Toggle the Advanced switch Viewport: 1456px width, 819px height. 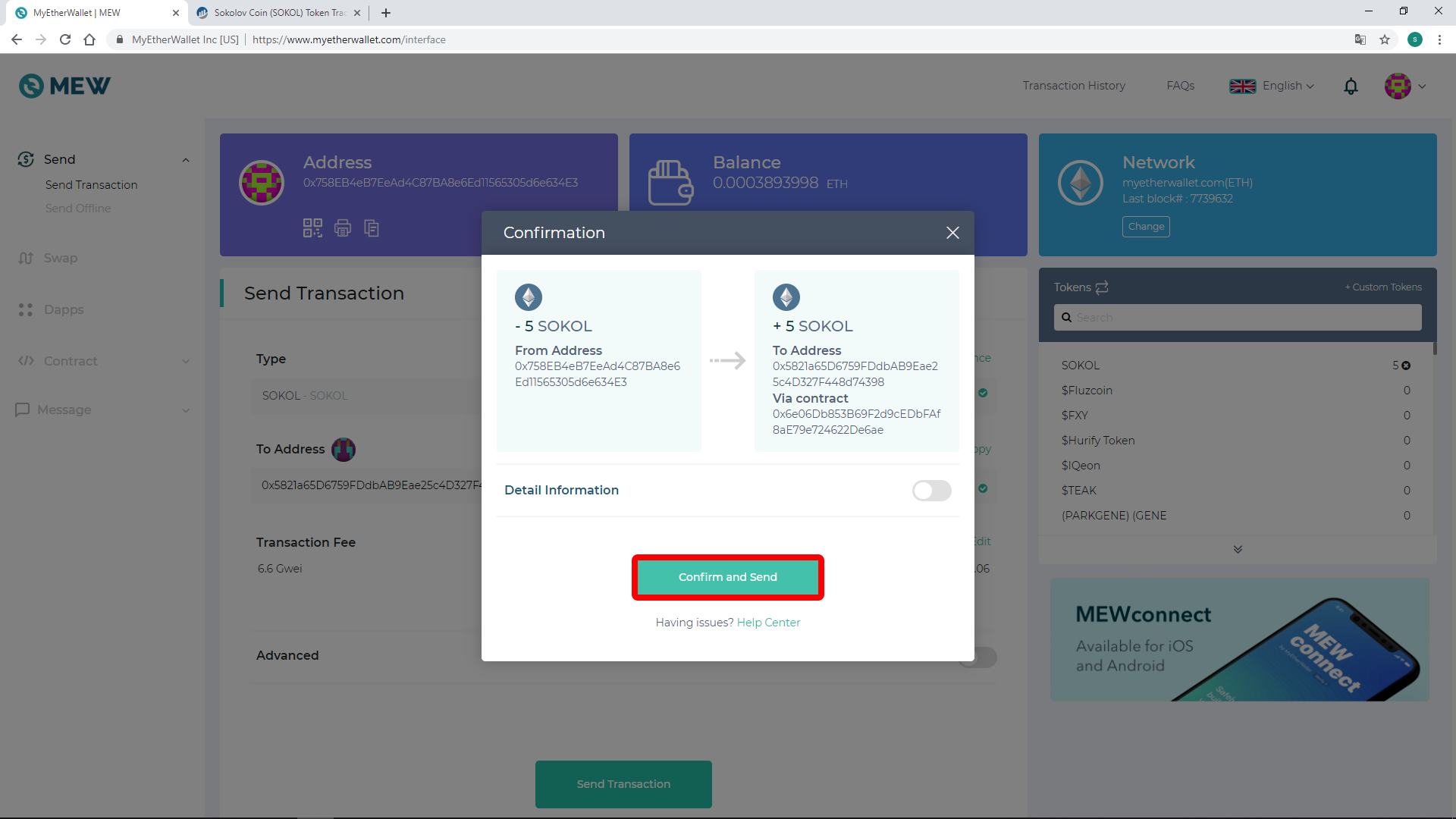tap(978, 657)
